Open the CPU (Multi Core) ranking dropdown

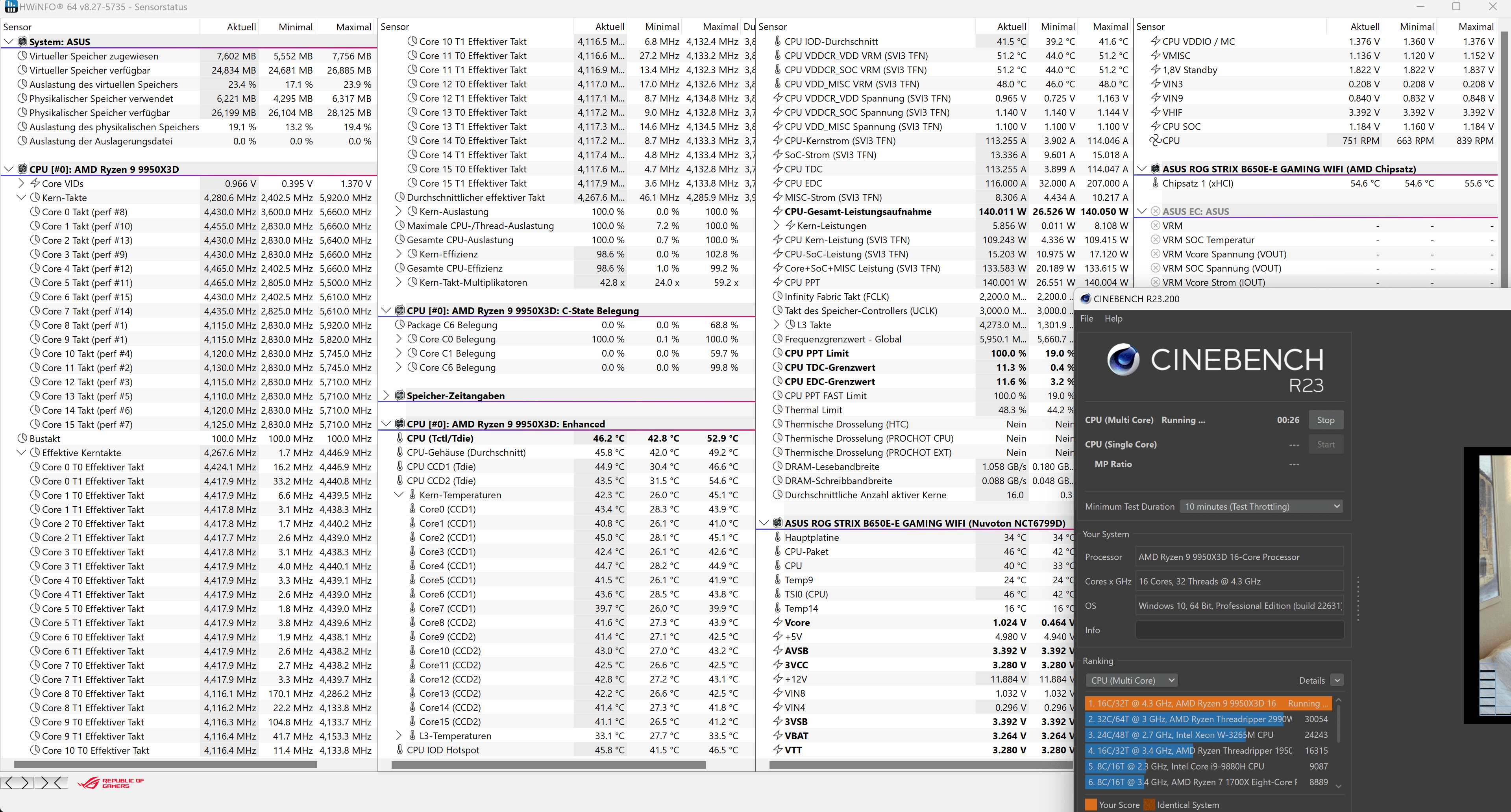click(1132, 680)
